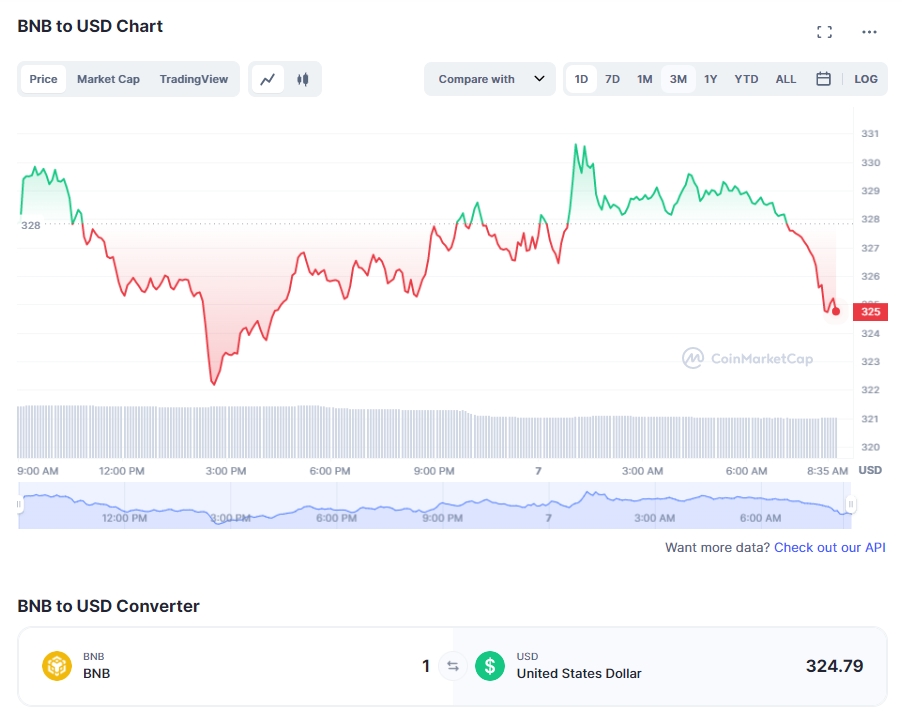
Task: Set chart range to 7D
Action: click(612, 79)
